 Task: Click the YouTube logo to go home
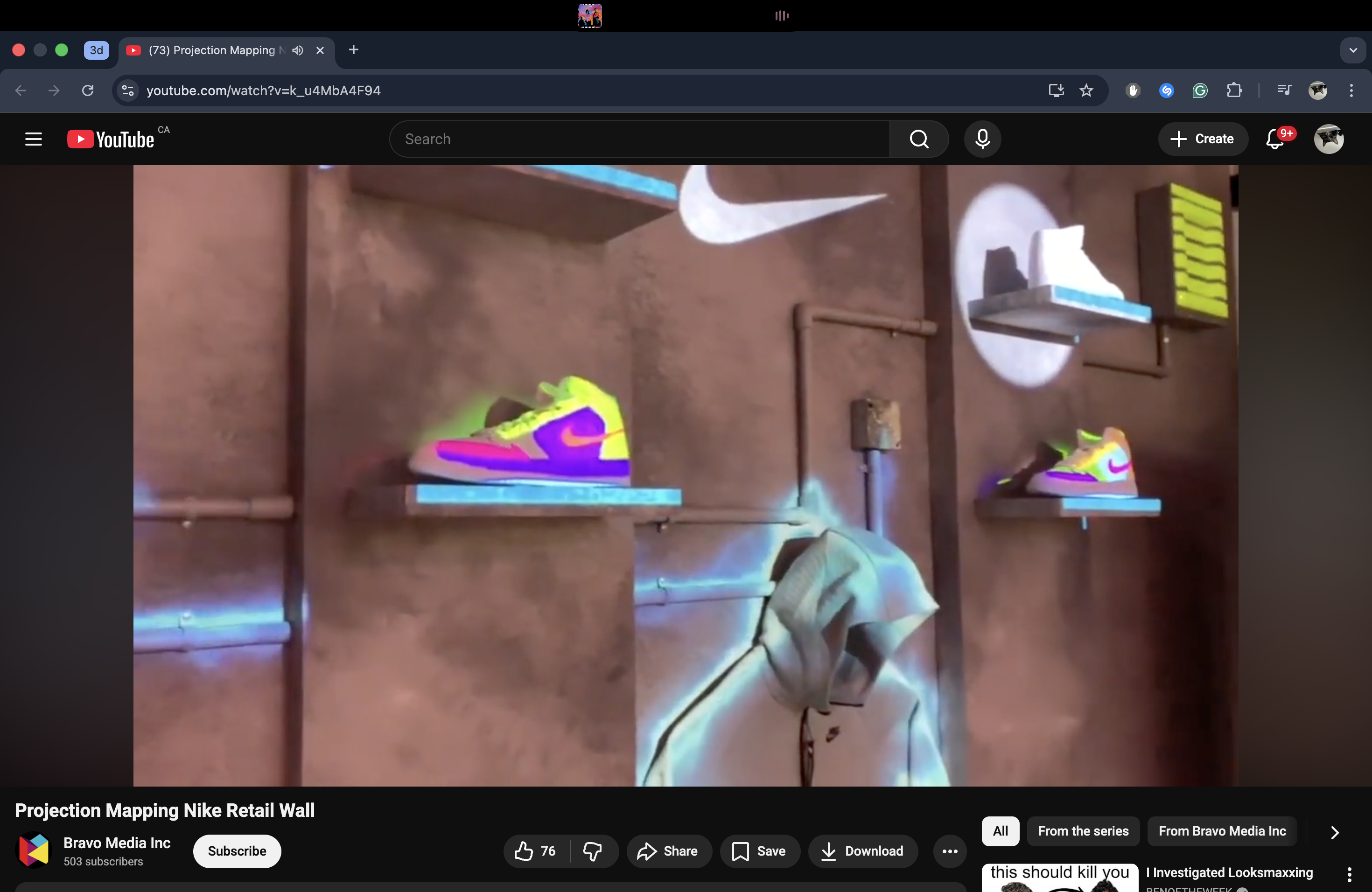[111, 139]
